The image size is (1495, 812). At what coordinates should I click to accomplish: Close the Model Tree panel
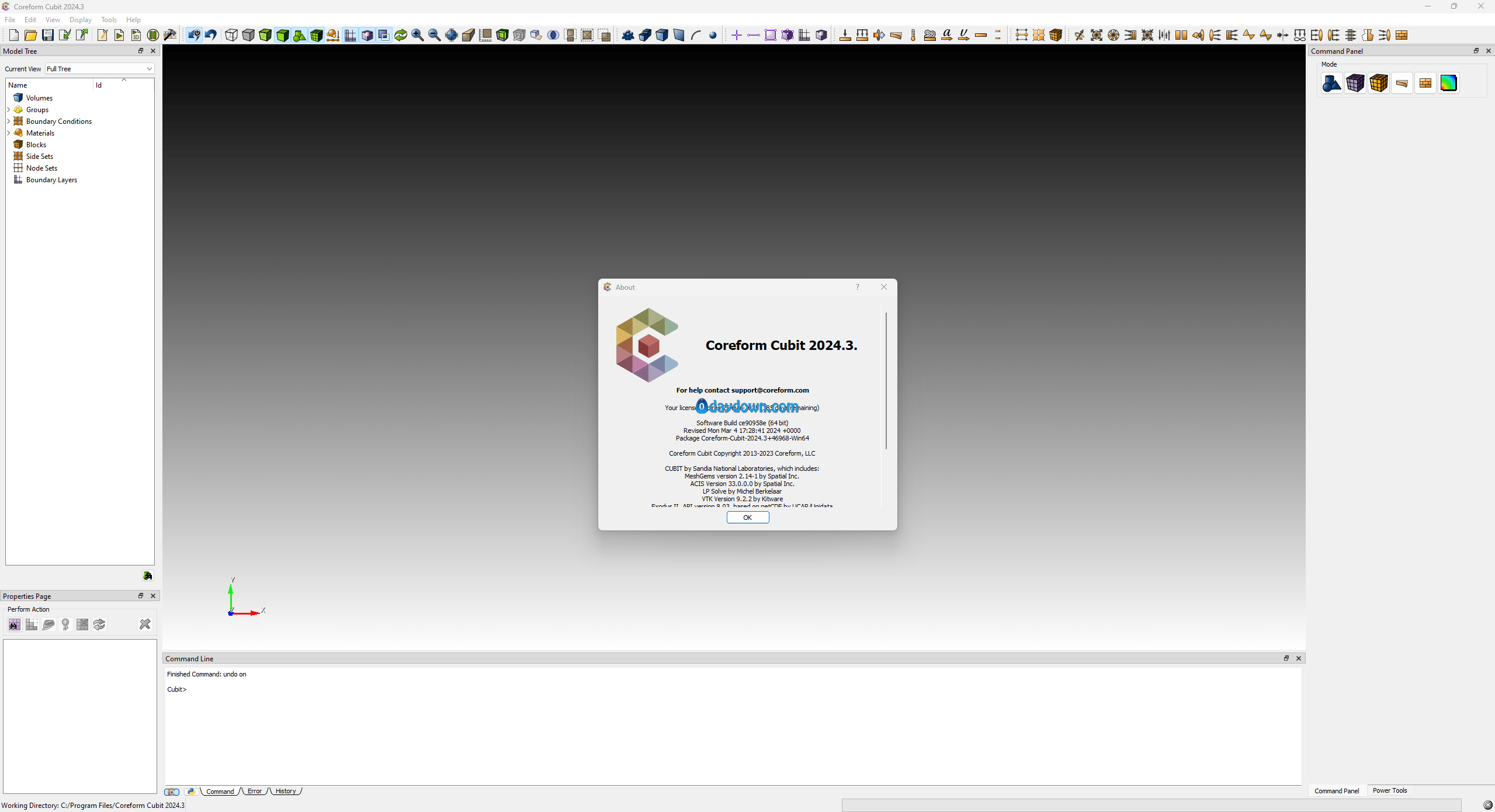click(153, 51)
